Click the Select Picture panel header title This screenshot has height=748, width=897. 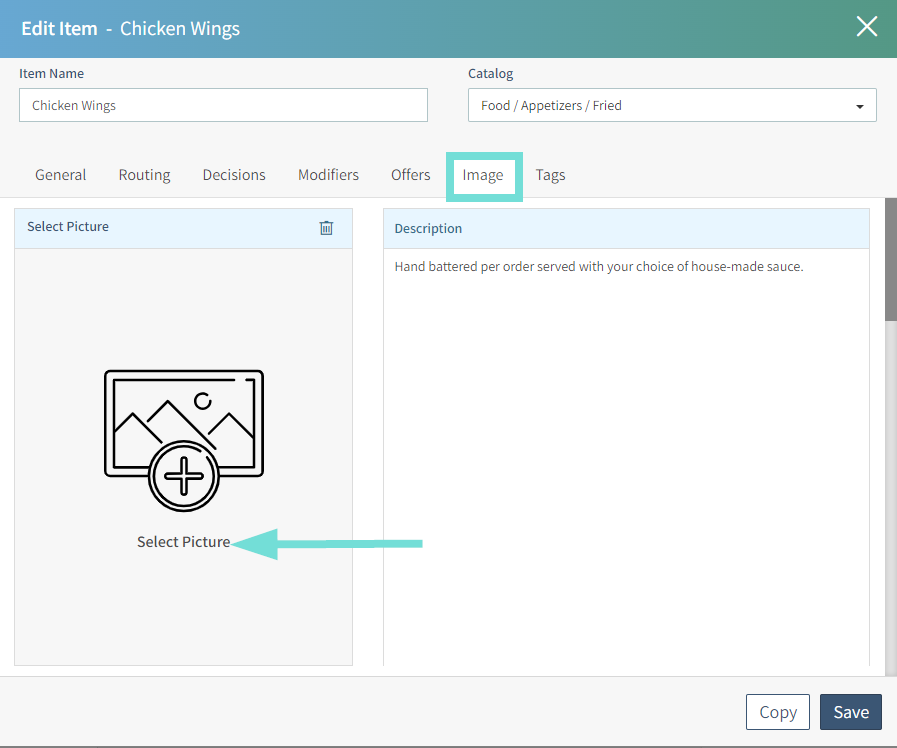click(x=68, y=227)
